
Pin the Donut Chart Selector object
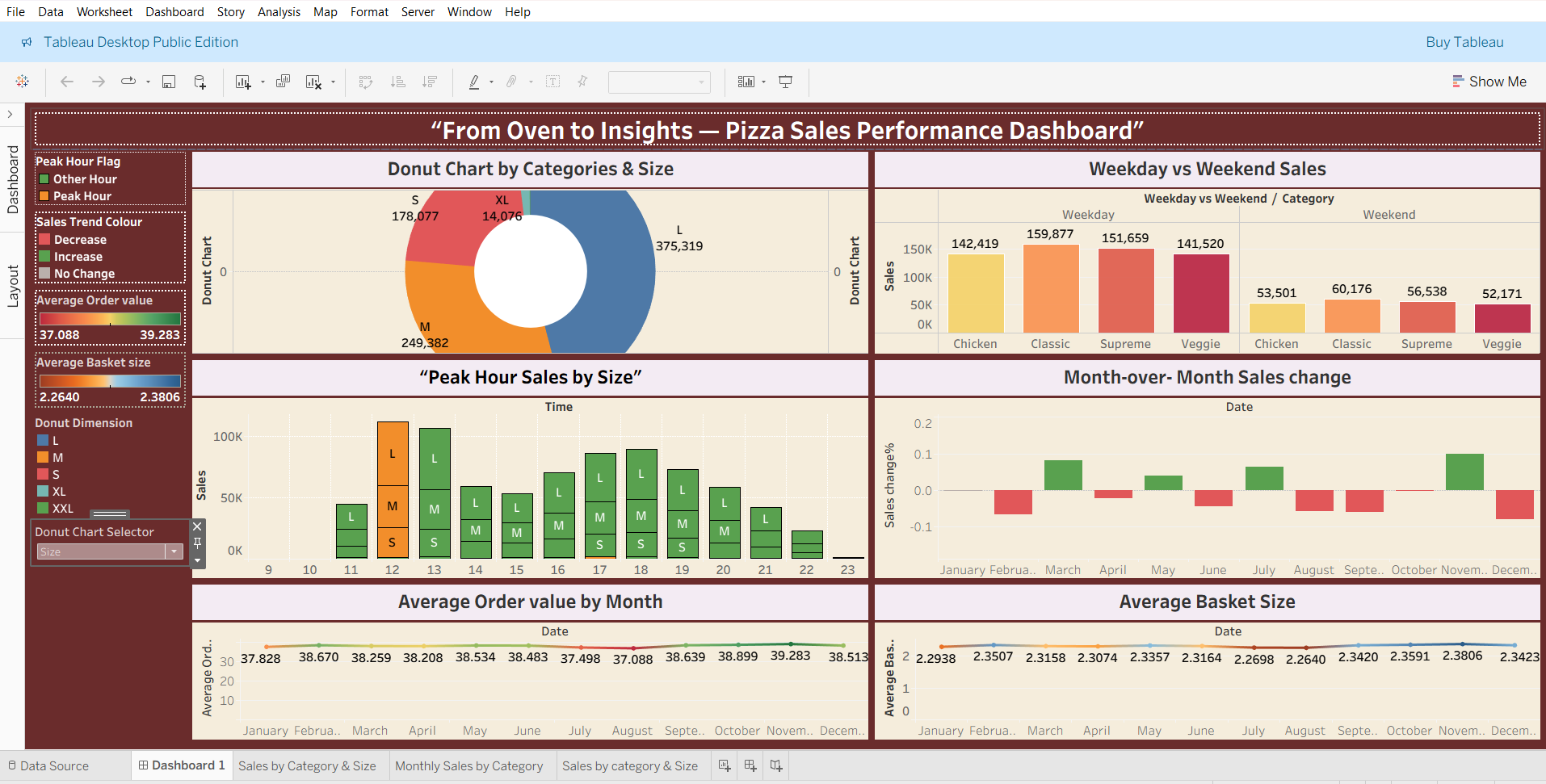click(x=197, y=543)
